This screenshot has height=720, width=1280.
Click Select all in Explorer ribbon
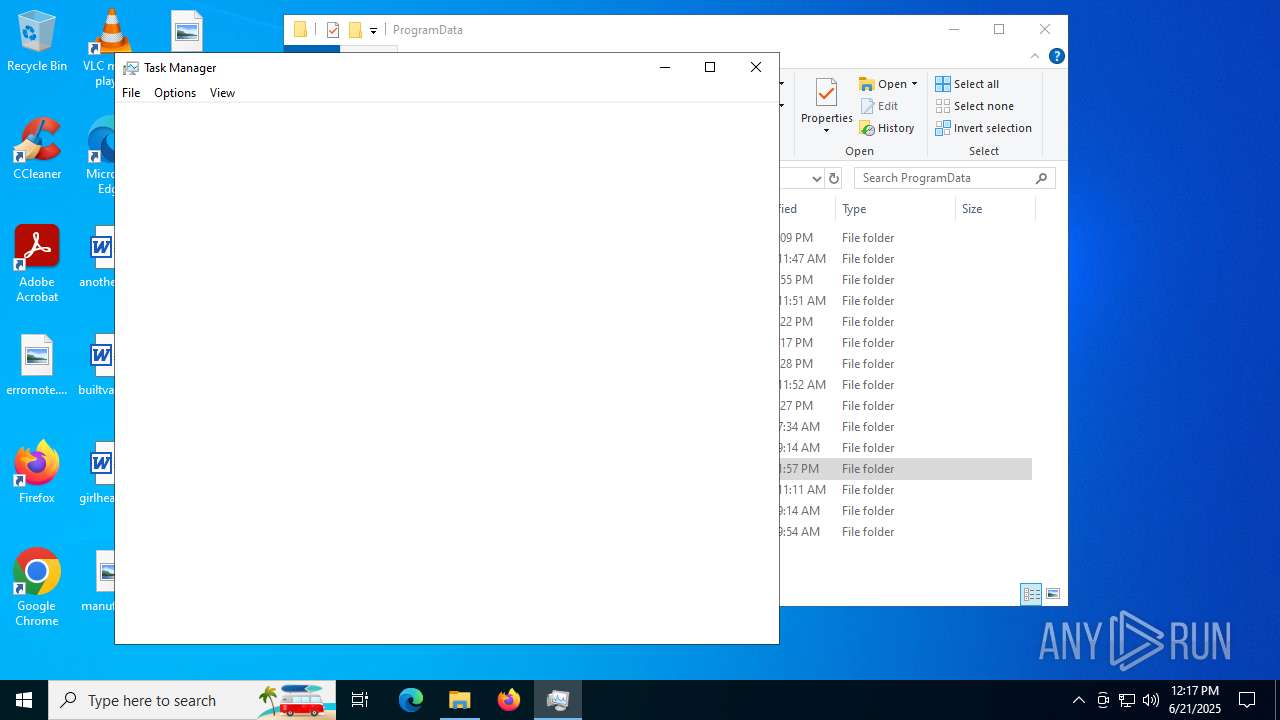(x=967, y=84)
